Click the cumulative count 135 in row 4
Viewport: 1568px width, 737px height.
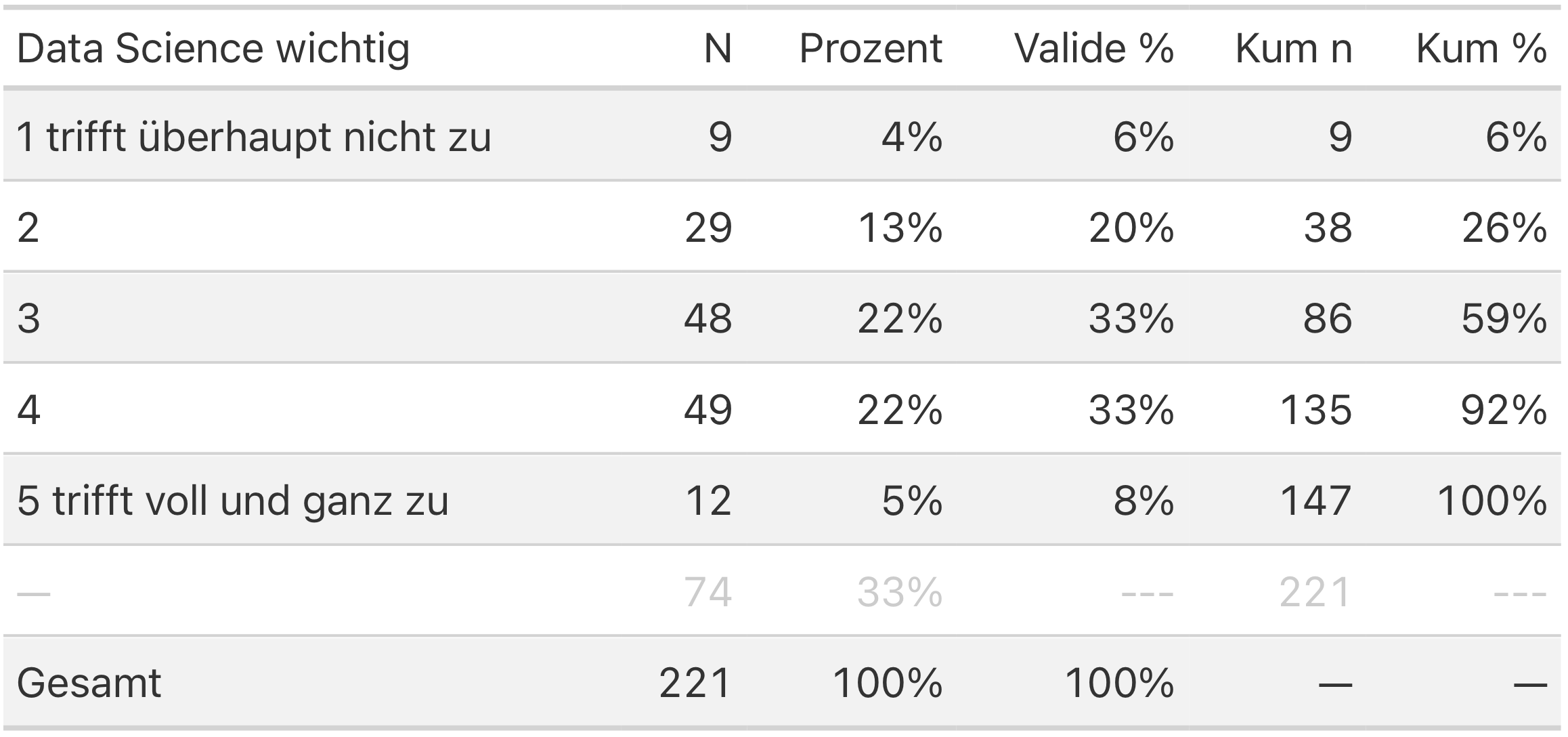1315,410
